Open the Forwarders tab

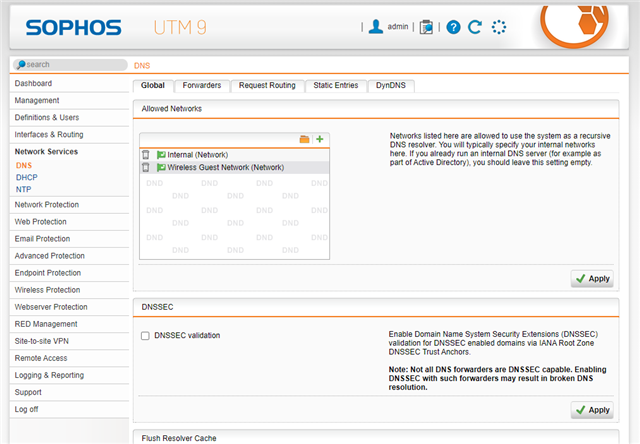pyautogui.click(x=202, y=86)
